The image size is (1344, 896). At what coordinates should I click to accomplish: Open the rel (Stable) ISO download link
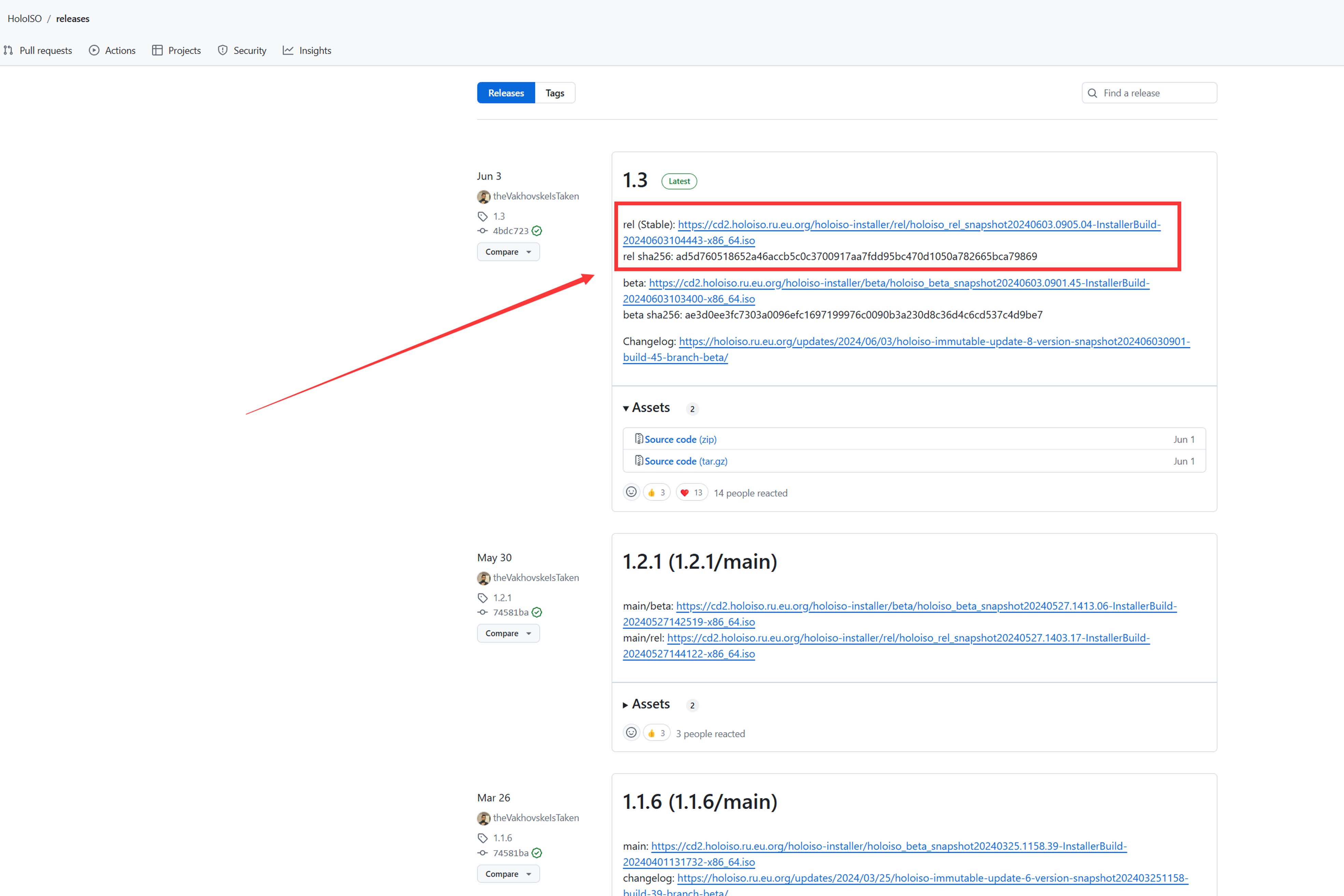click(892, 233)
